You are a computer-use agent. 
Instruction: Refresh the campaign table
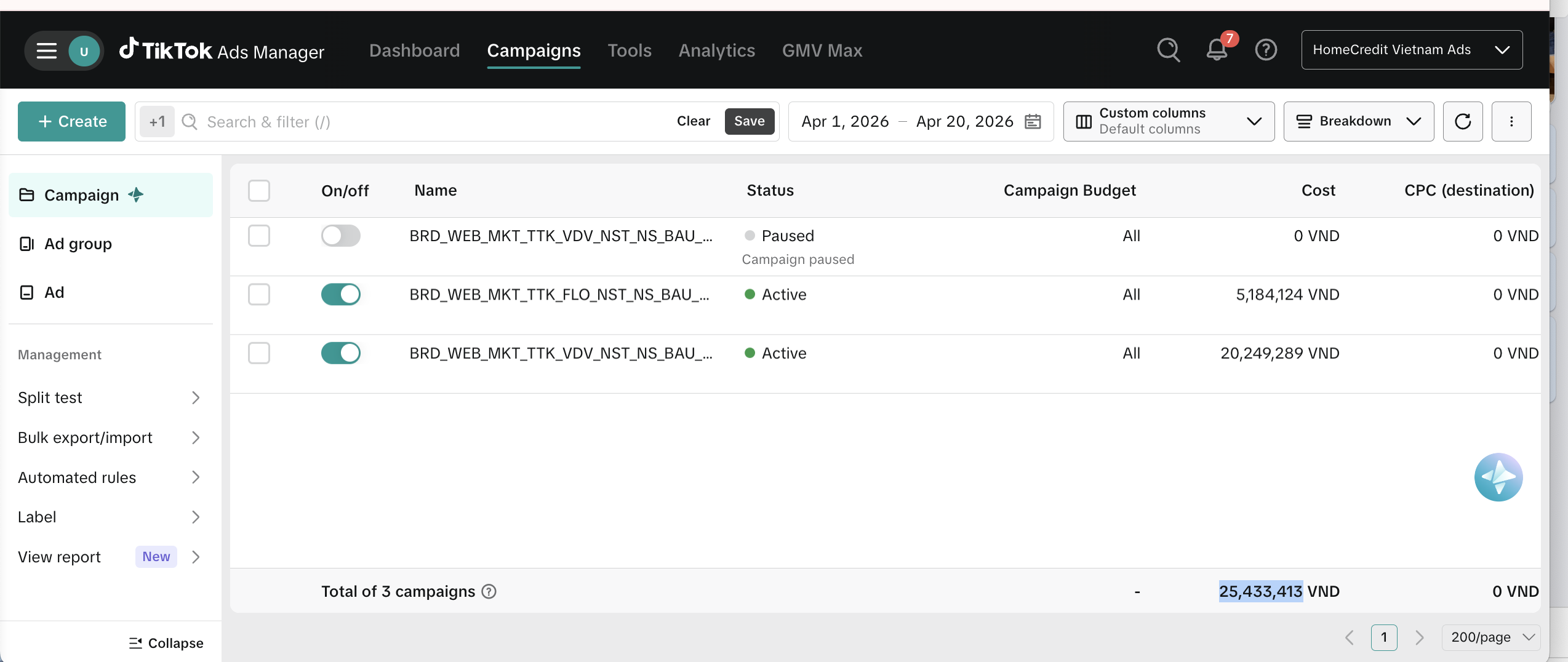click(x=1463, y=121)
